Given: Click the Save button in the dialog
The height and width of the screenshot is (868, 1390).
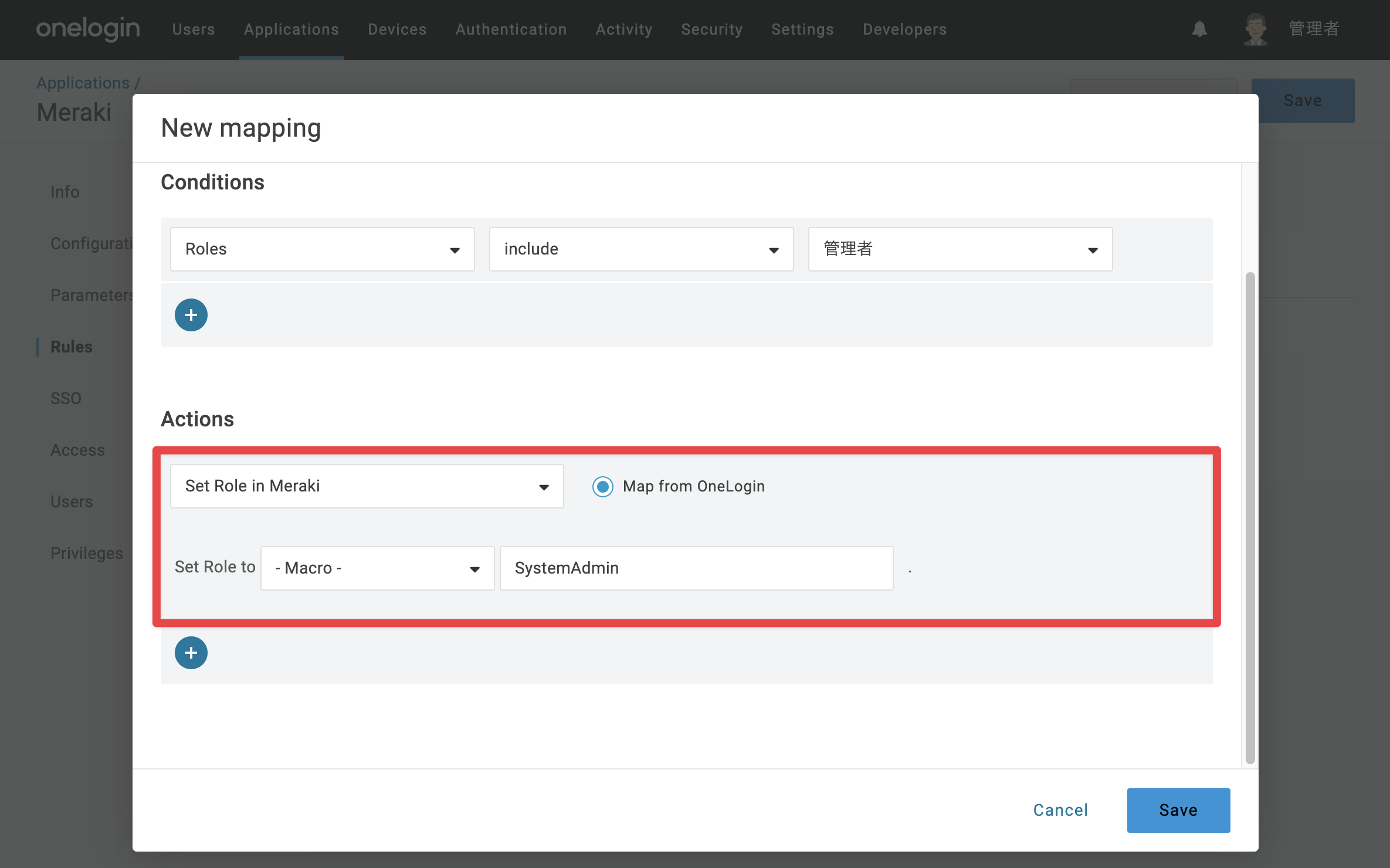Looking at the screenshot, I should pyautogui.click(x=1179, y=810).
